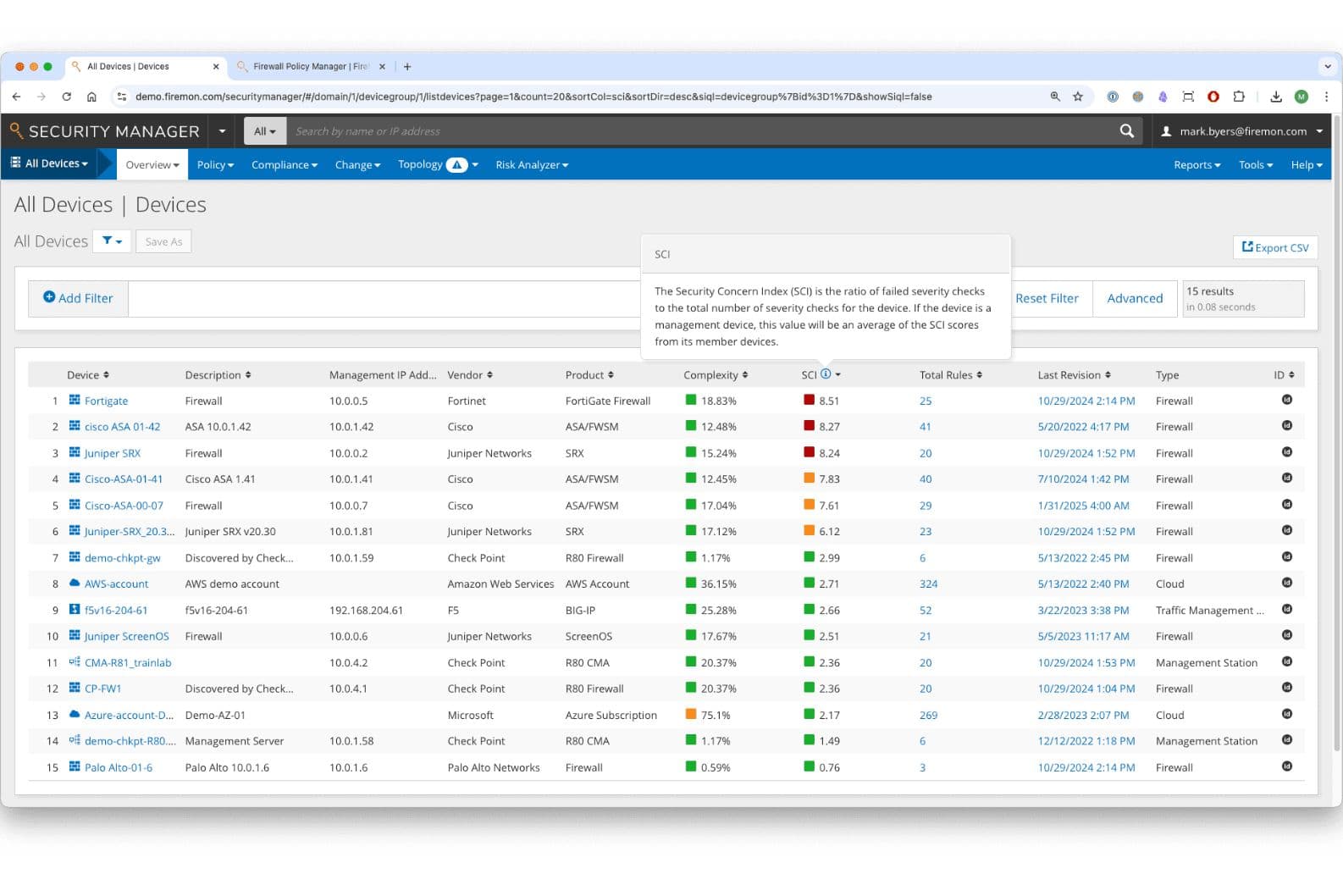
Task: Click the ID icon in the AWS-account row
Action: tap(1287, 583)
